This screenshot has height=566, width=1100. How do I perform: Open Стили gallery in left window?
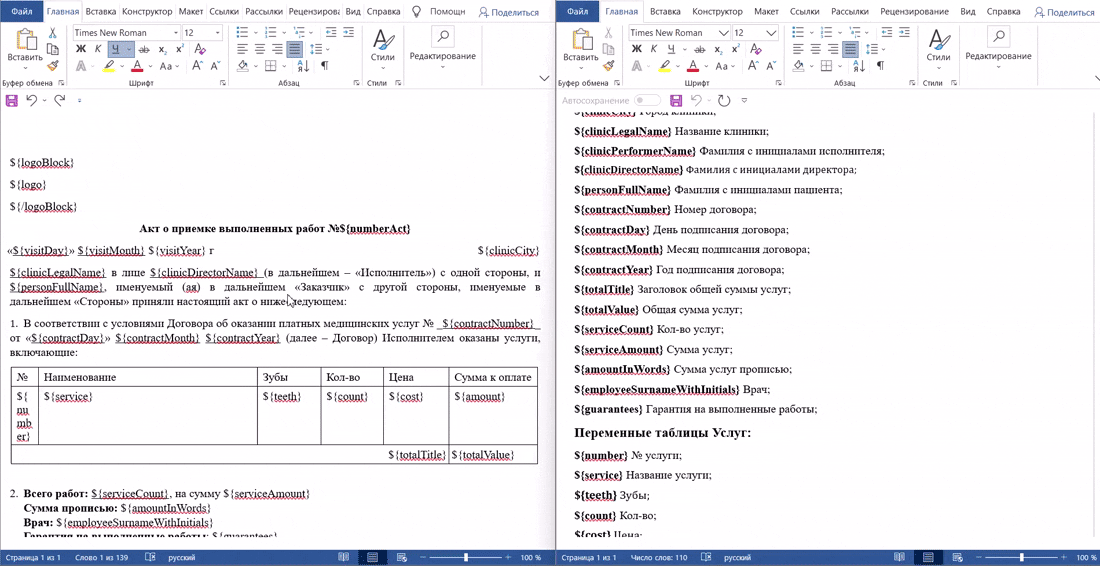[383, 48]
